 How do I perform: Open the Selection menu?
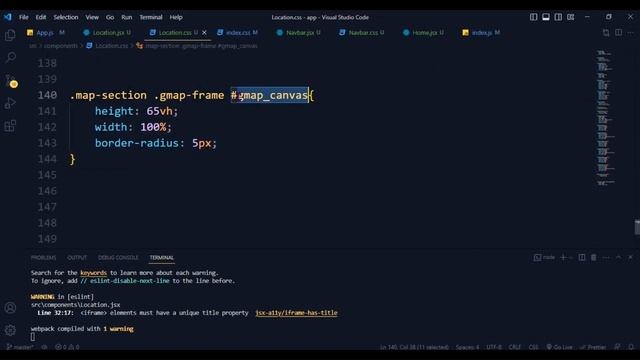66,17
